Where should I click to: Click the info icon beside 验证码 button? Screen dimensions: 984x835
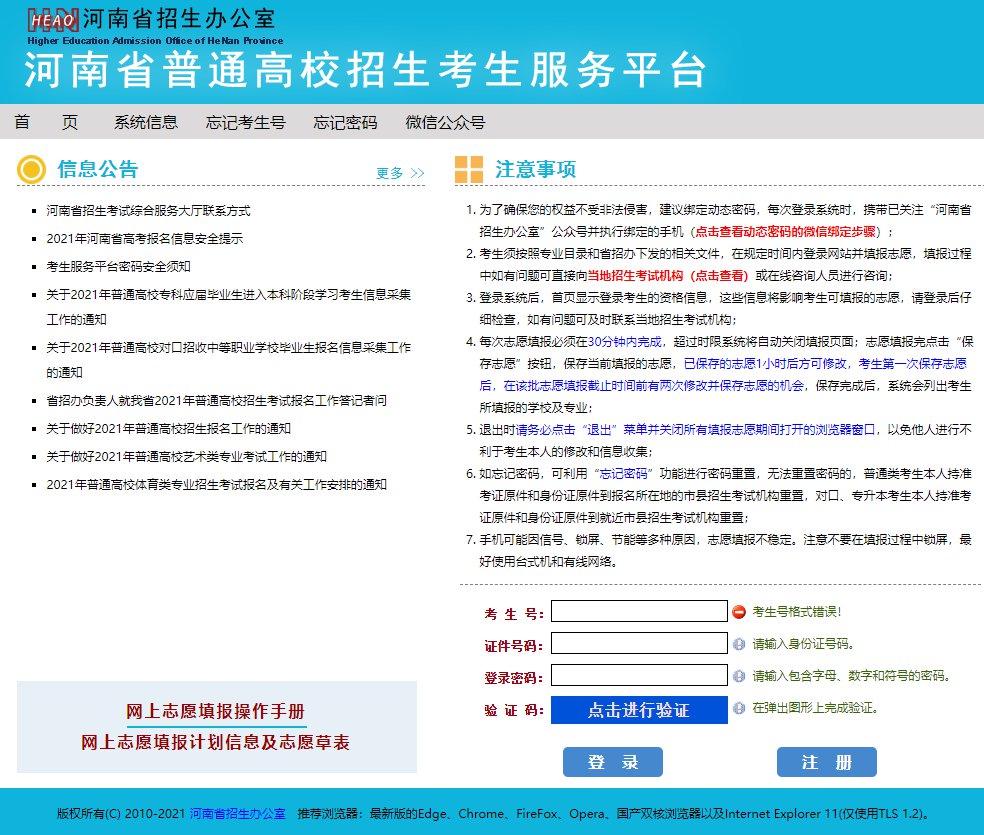(x=739, y=708)
